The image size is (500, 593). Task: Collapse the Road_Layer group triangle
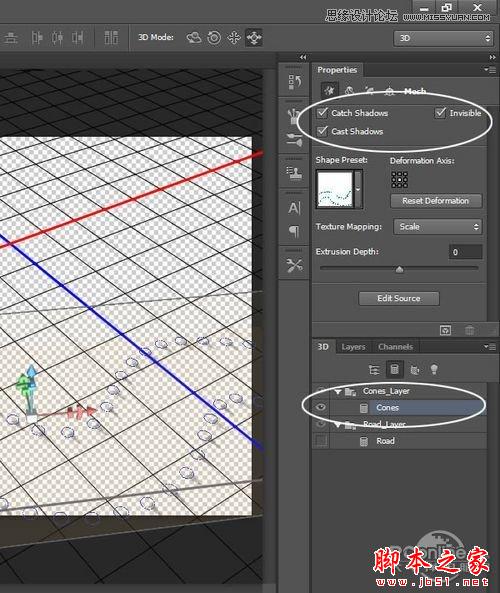pyautogui.click(x=337, y=425)
